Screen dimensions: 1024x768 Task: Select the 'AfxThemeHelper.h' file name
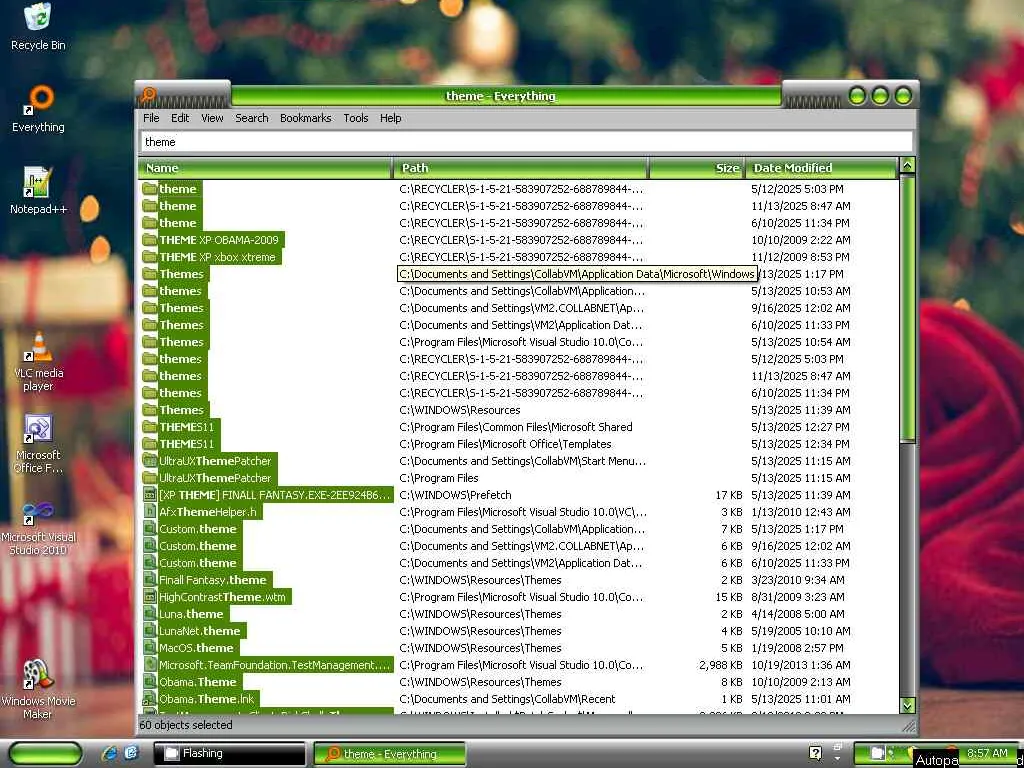point(208,511)
